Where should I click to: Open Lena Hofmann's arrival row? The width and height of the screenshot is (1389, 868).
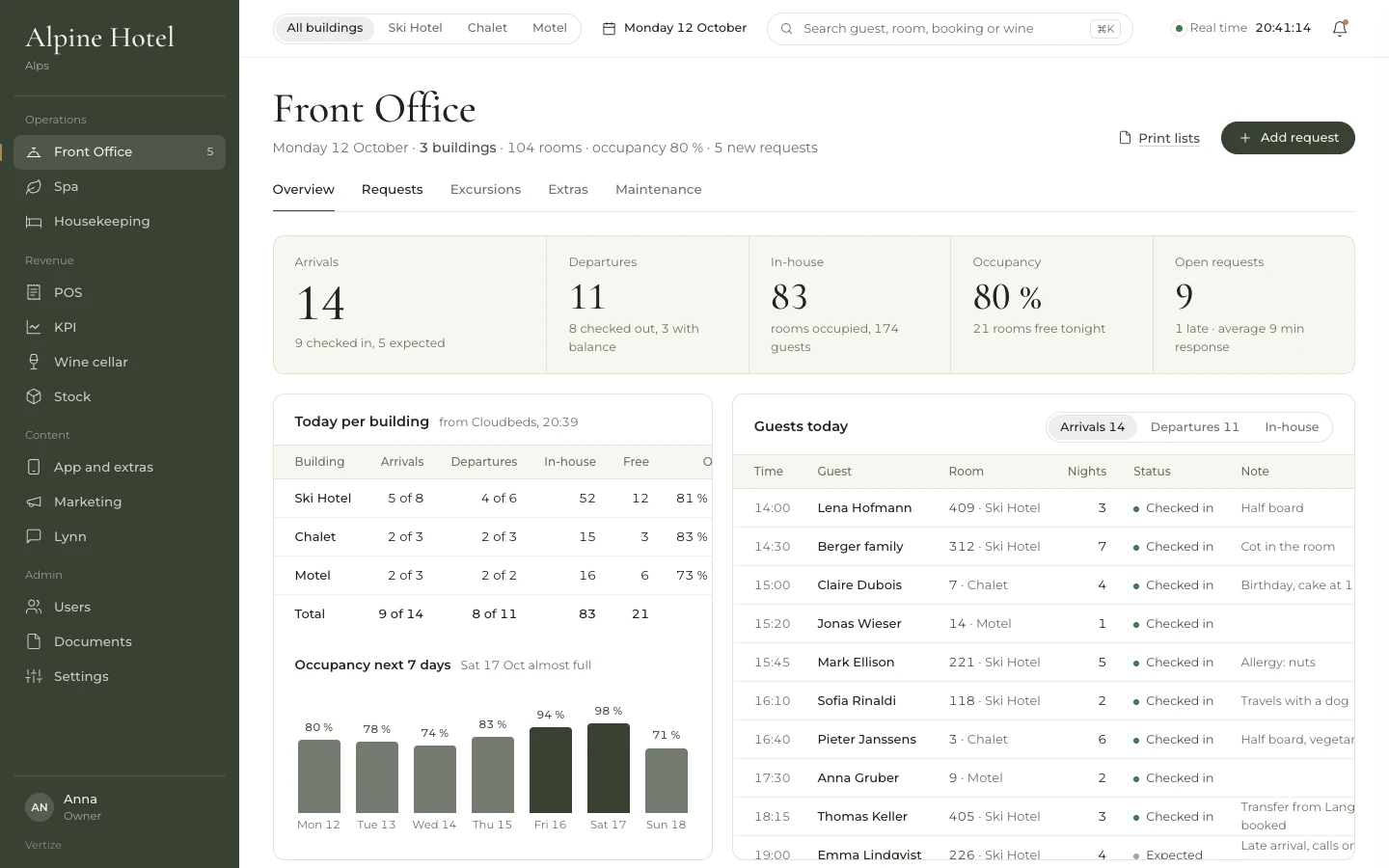pos(1044,508)
